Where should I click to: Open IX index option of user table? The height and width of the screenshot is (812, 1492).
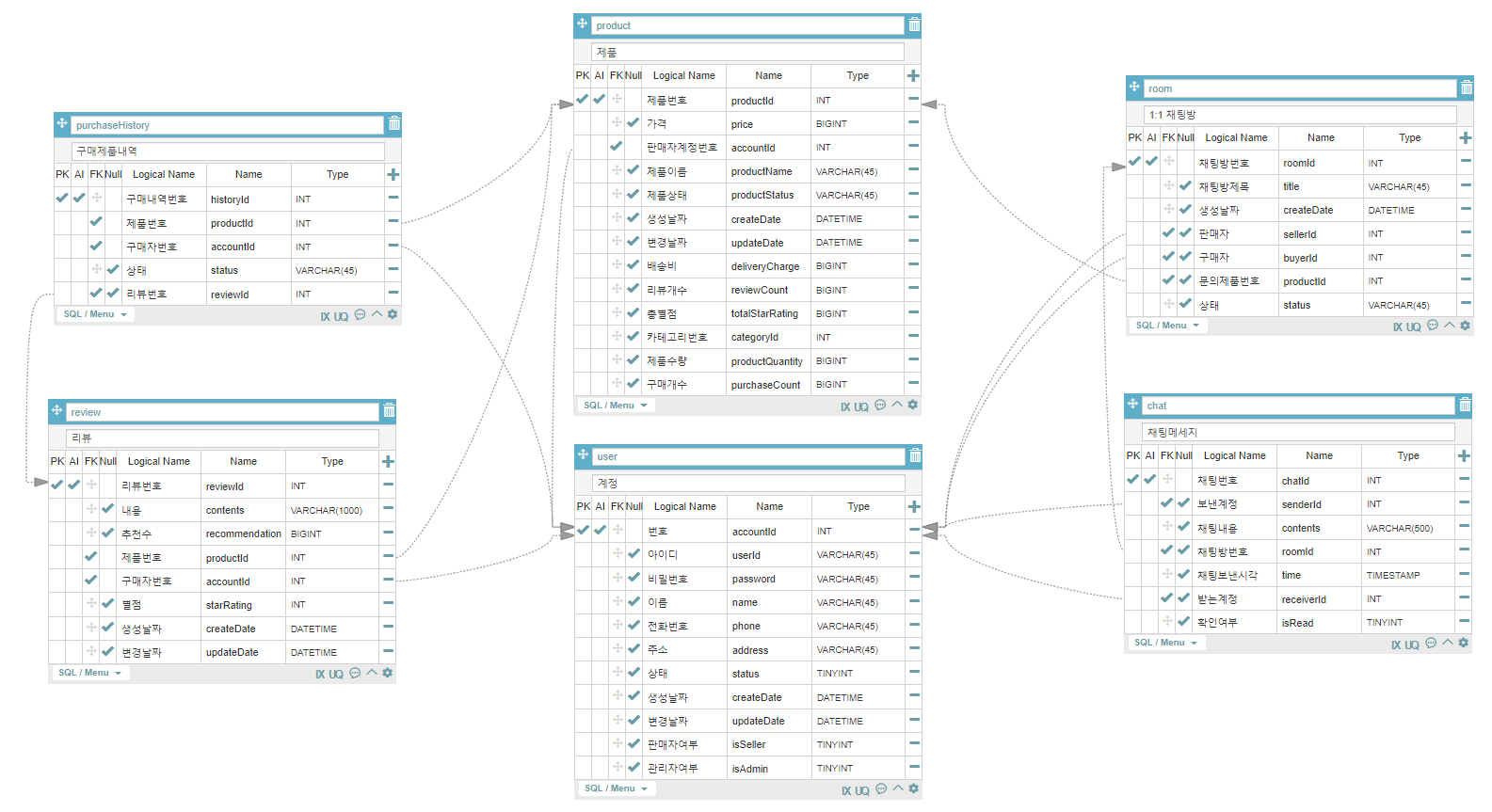[x=846, y=791]
